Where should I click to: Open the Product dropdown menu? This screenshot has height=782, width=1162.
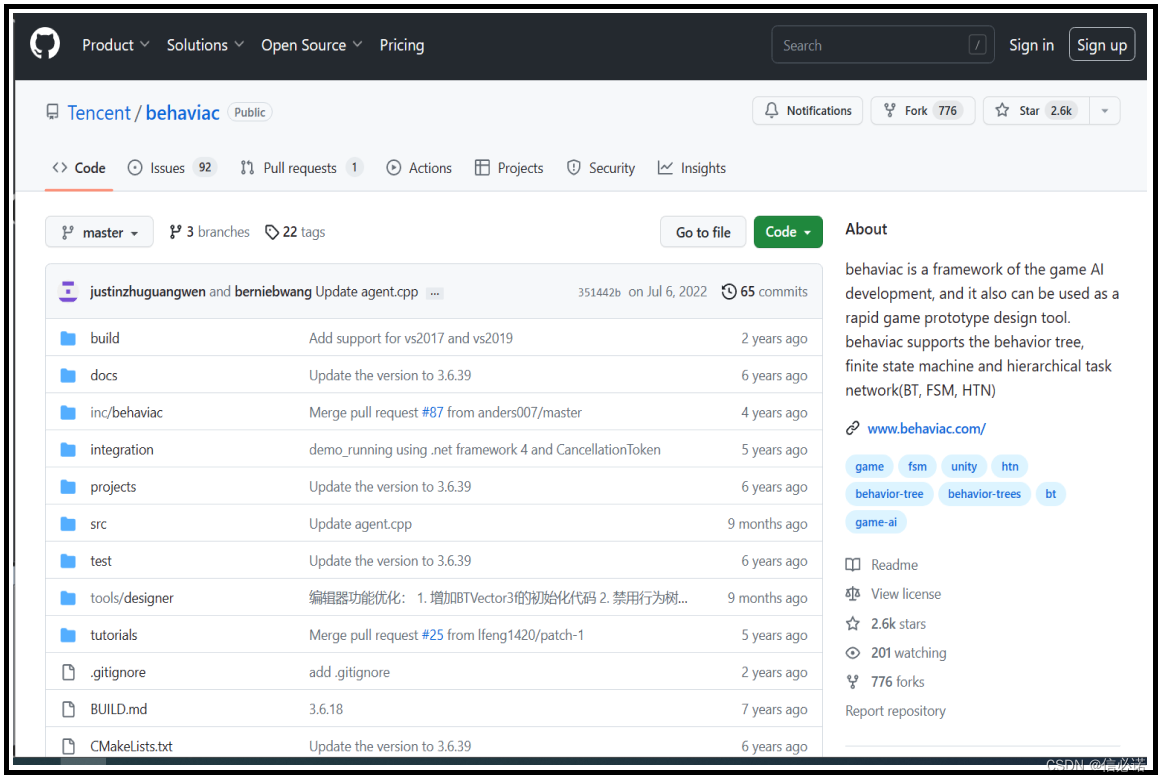click(116, 45)
